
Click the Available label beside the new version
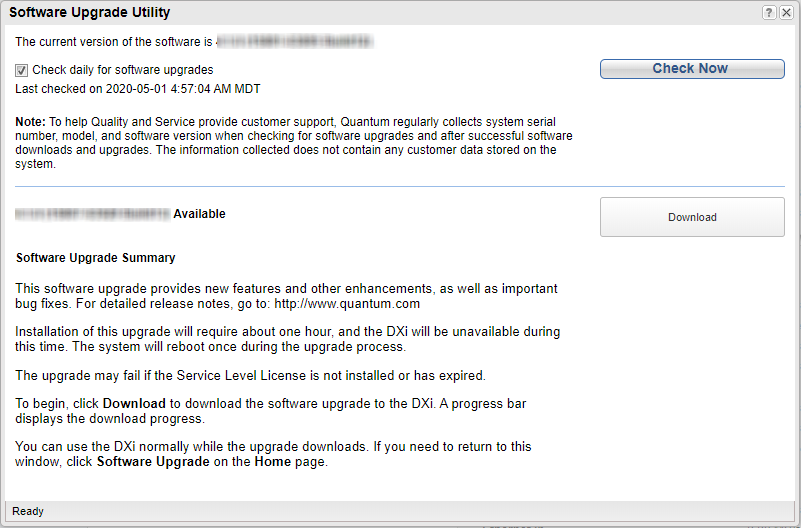click(200, 214)
